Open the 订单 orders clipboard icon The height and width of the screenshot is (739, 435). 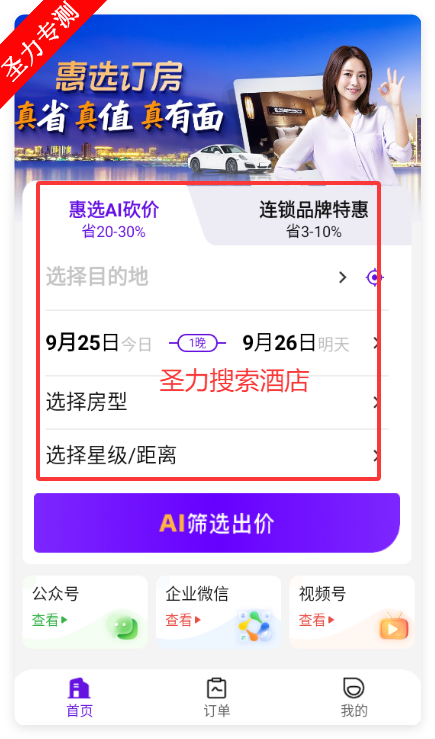pos(217,689)
